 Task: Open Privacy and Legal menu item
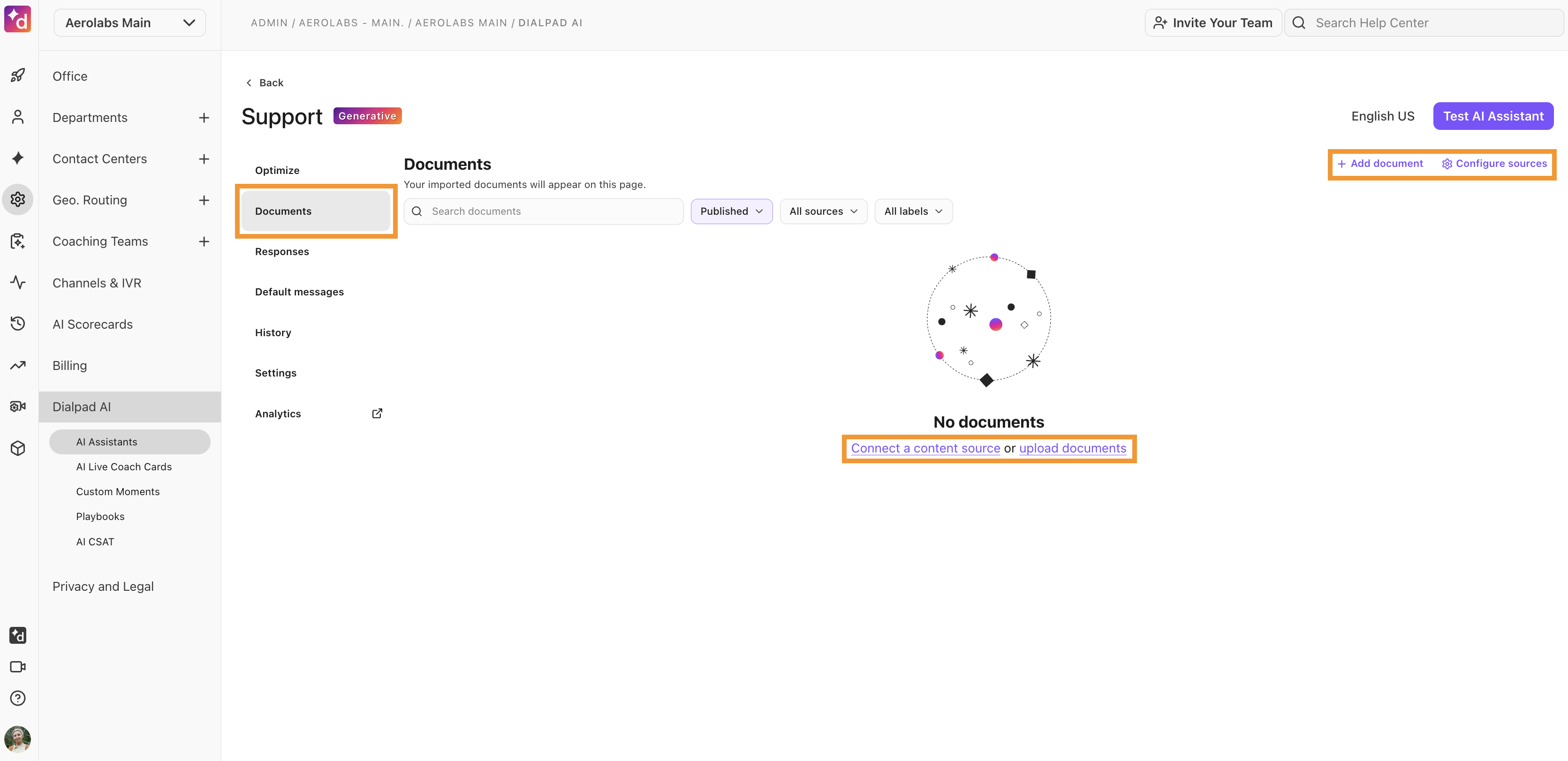(x=103, y=587)
